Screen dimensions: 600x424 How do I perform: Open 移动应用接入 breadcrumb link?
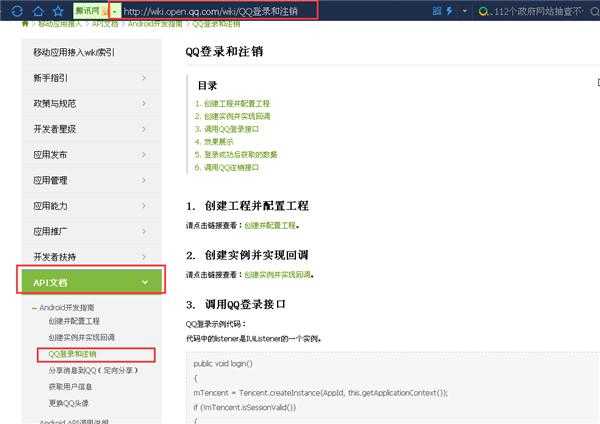coord(60,24)
